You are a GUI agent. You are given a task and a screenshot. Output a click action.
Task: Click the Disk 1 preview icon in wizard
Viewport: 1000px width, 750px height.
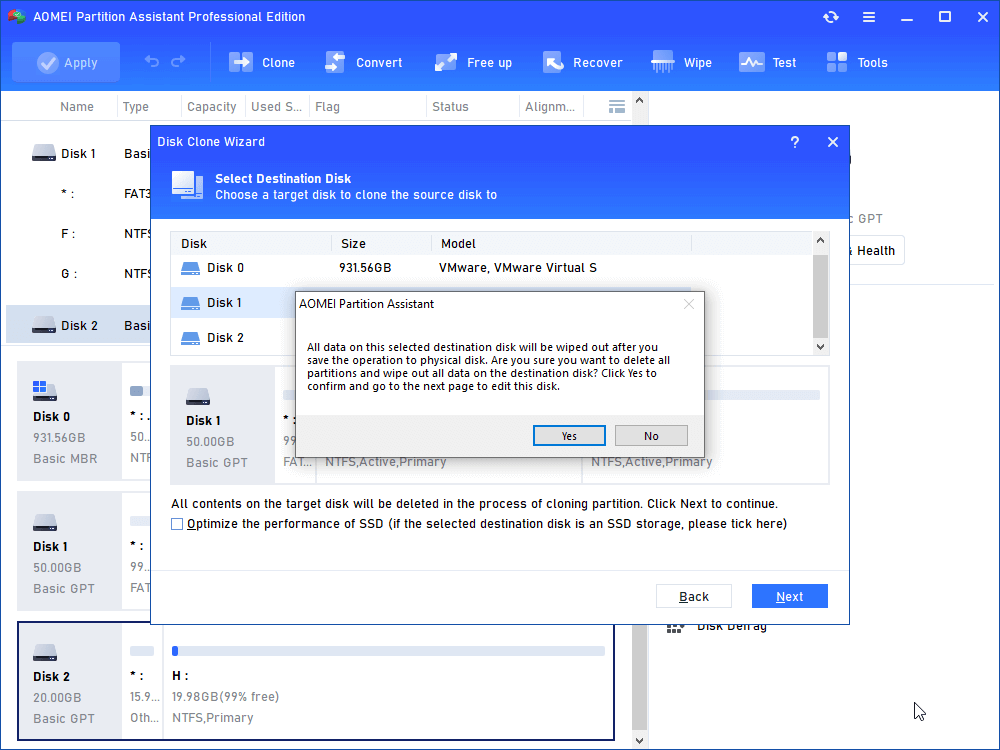tap(198, 397)
